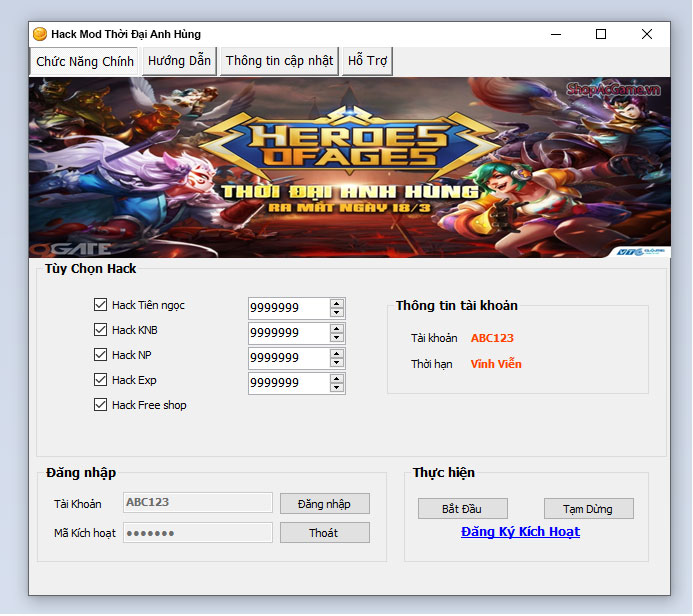The width and height of the screenshot is (693, 616).
Task: Increase the Hack Exp value with up arrow
Action: (337, 379)
